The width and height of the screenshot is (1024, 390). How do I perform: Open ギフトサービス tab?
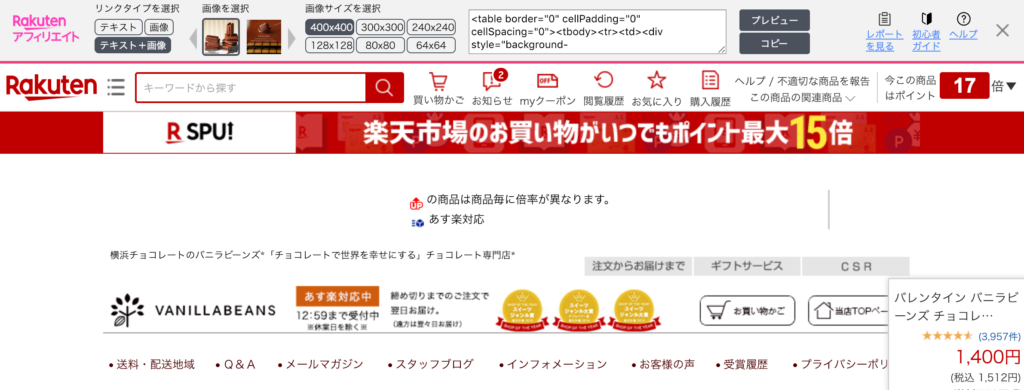[x=746, y=266]
